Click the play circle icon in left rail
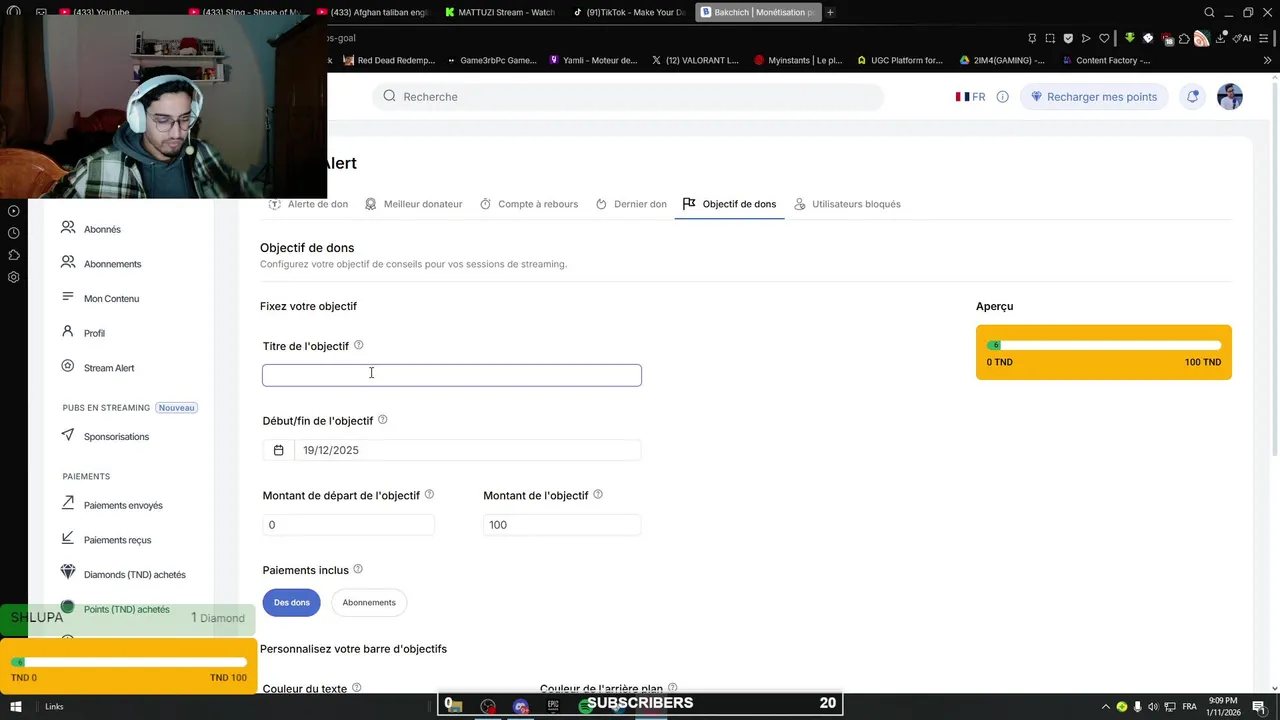The height and width of the screenshot is (720, 1280). point(14,211)
